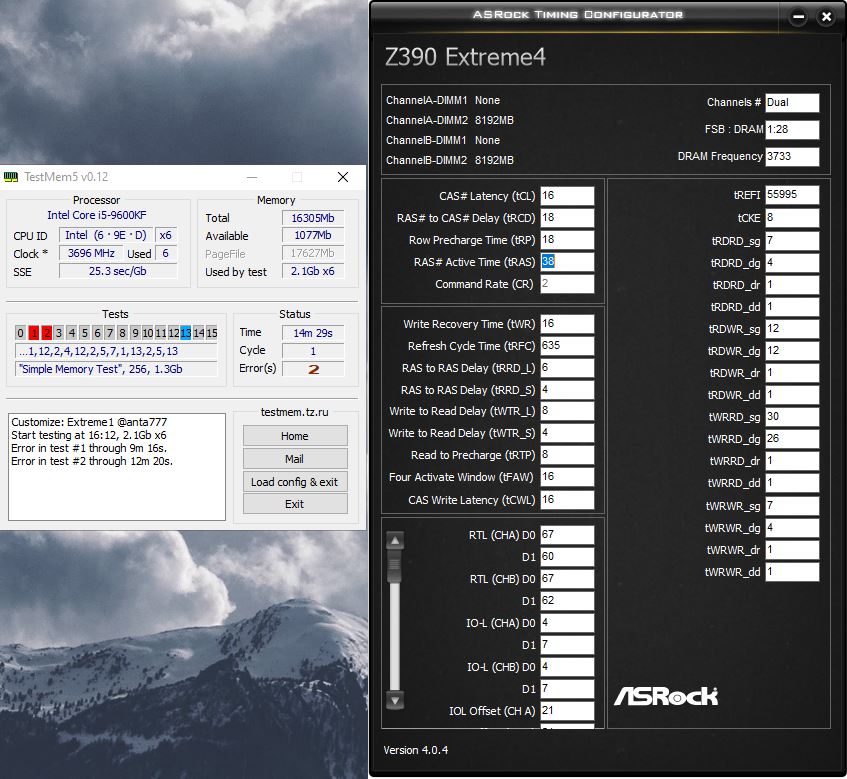
Task: Click the ChannelA-DIMM2 8192MB entry
Action: (x=449, y=120)
